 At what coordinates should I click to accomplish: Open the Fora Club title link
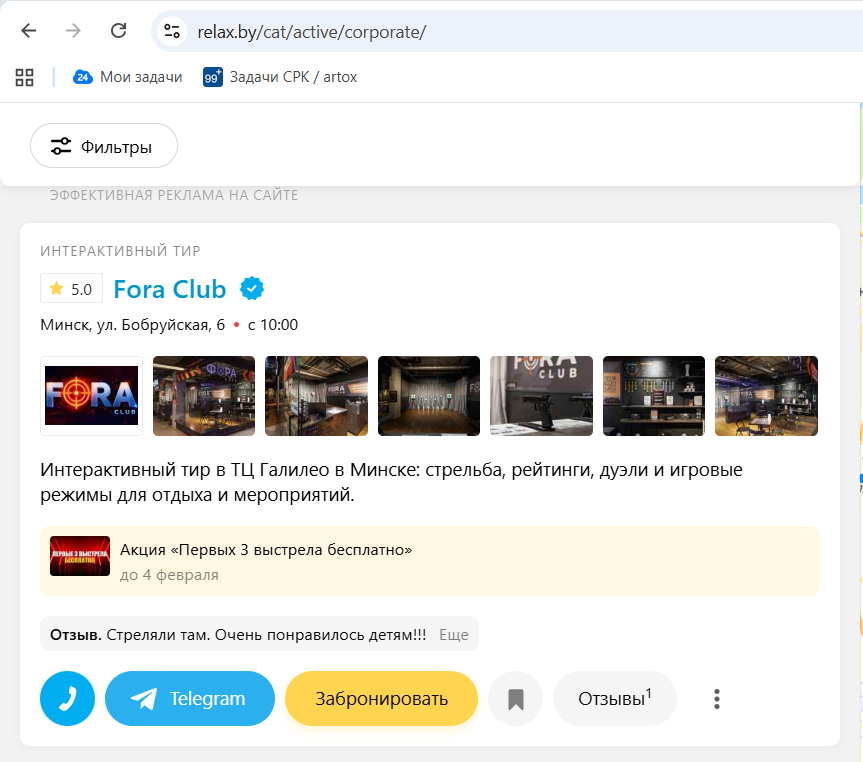point(170,289)
